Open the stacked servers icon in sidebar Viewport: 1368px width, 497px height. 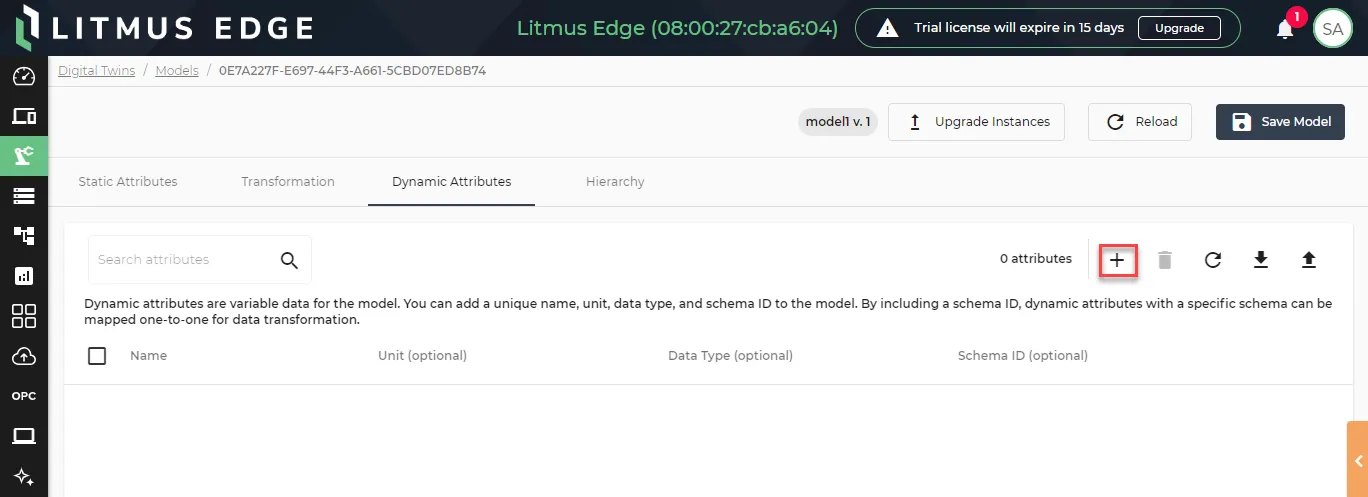24,195
